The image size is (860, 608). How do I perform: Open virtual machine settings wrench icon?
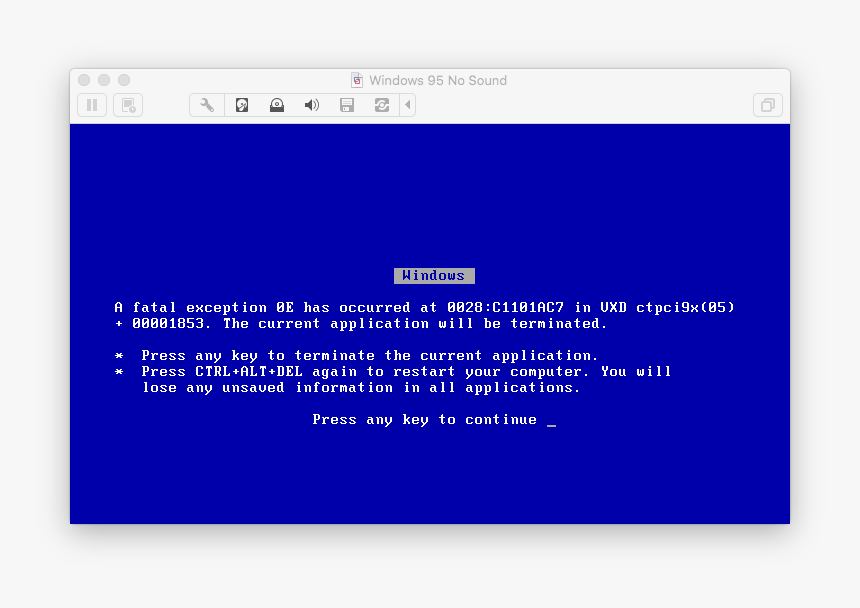[x=207, y=105]
